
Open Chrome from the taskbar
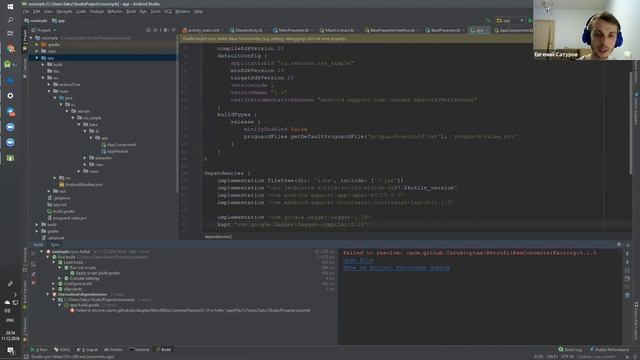[x=10, y=49]
